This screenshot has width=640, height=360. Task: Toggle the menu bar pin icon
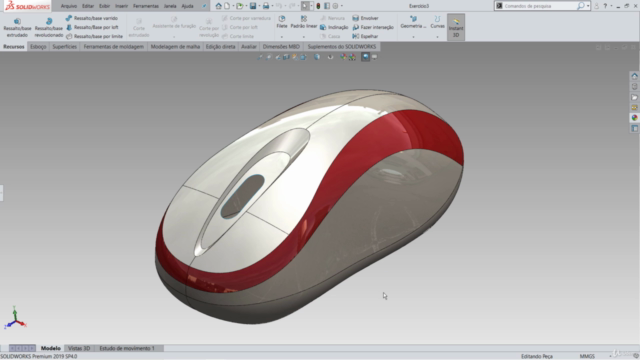pos(204,6)
